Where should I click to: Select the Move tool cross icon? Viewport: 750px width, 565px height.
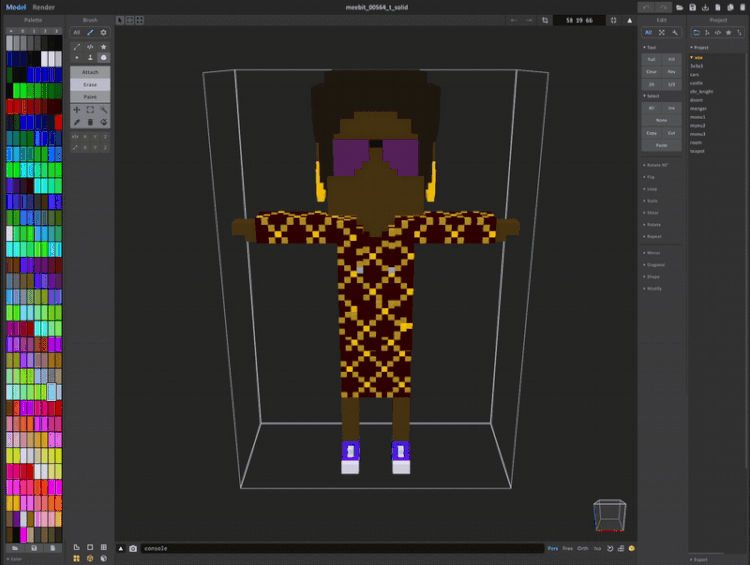[77, 110]
